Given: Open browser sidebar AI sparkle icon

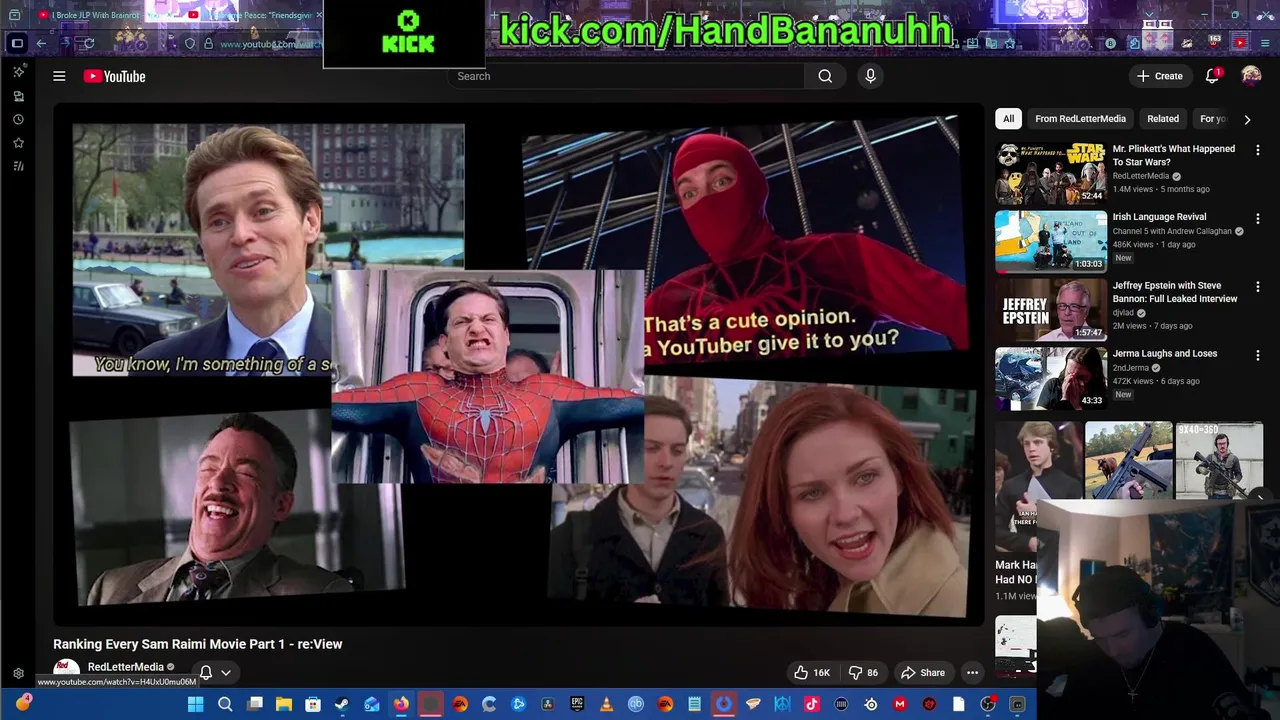Looking at the screenshot, I should [18, 72].
